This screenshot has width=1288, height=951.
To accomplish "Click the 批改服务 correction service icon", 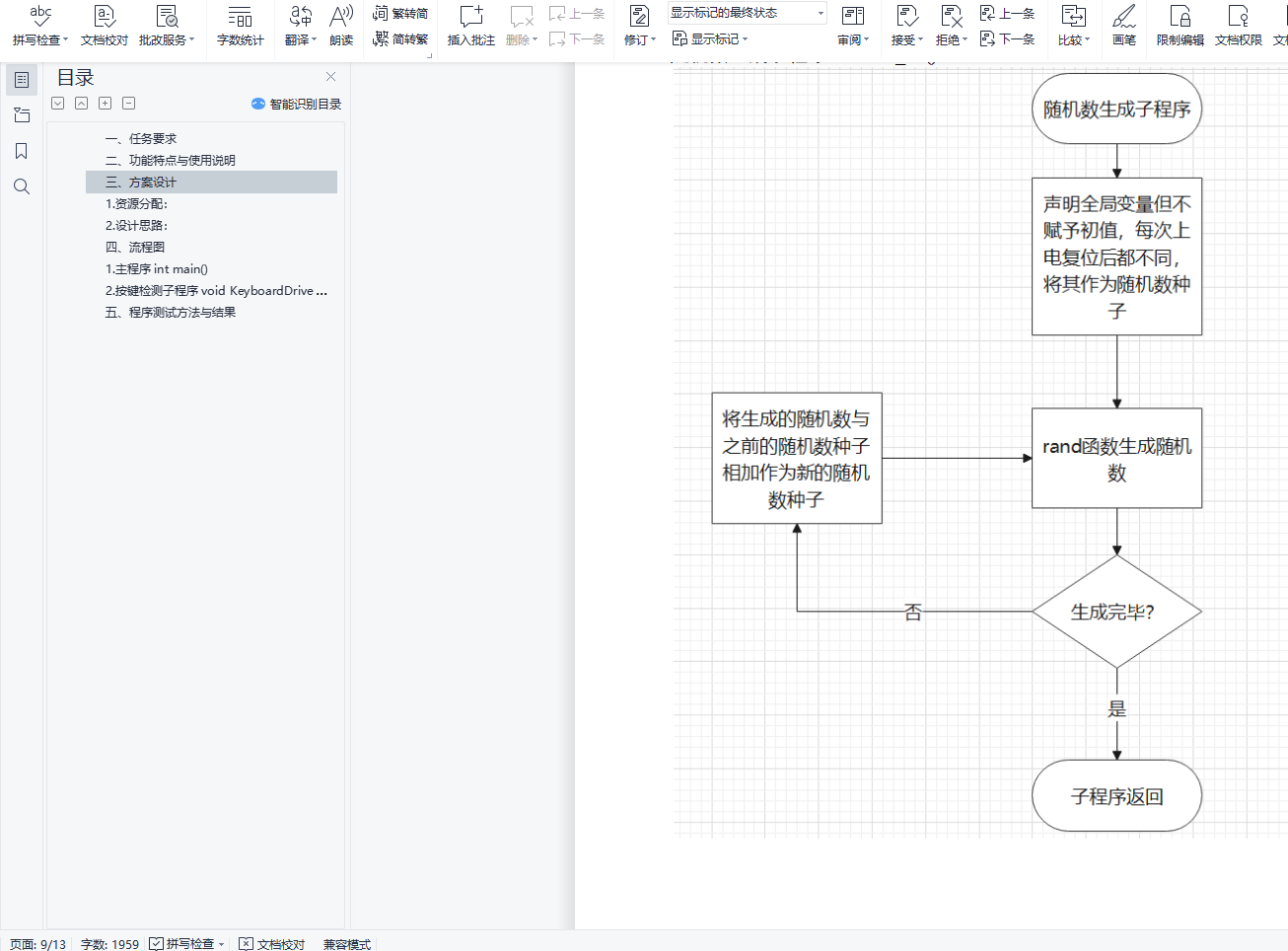I will pyautogui.click(x=167, y=16).
